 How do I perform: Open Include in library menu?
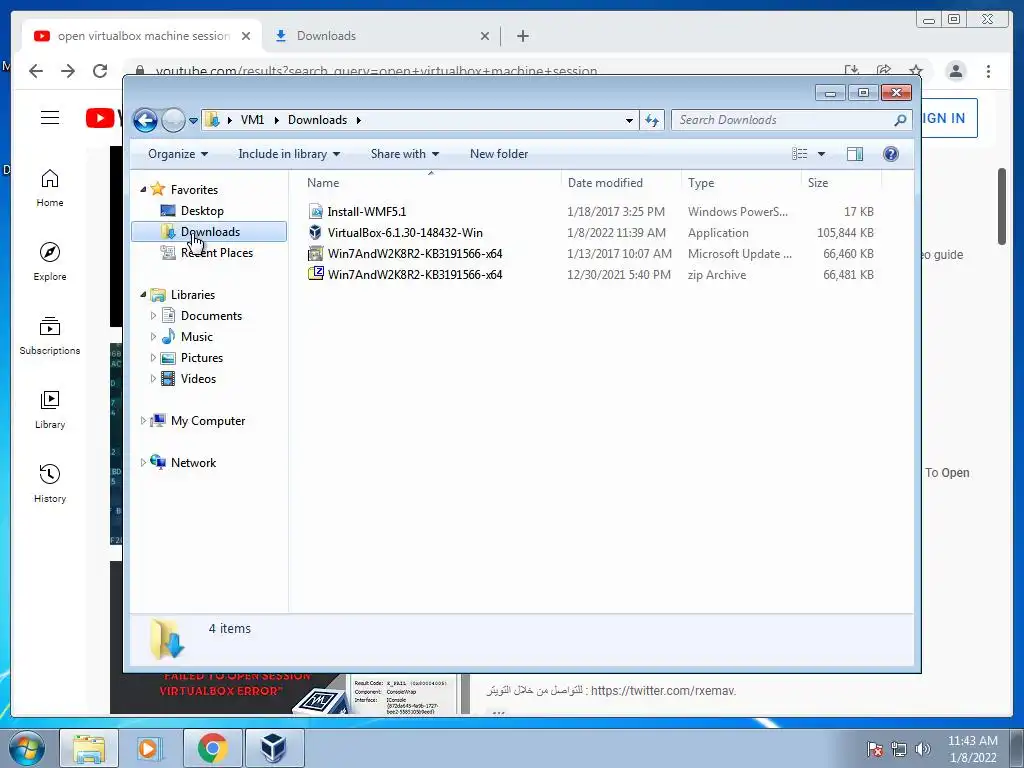pos(289,154)
